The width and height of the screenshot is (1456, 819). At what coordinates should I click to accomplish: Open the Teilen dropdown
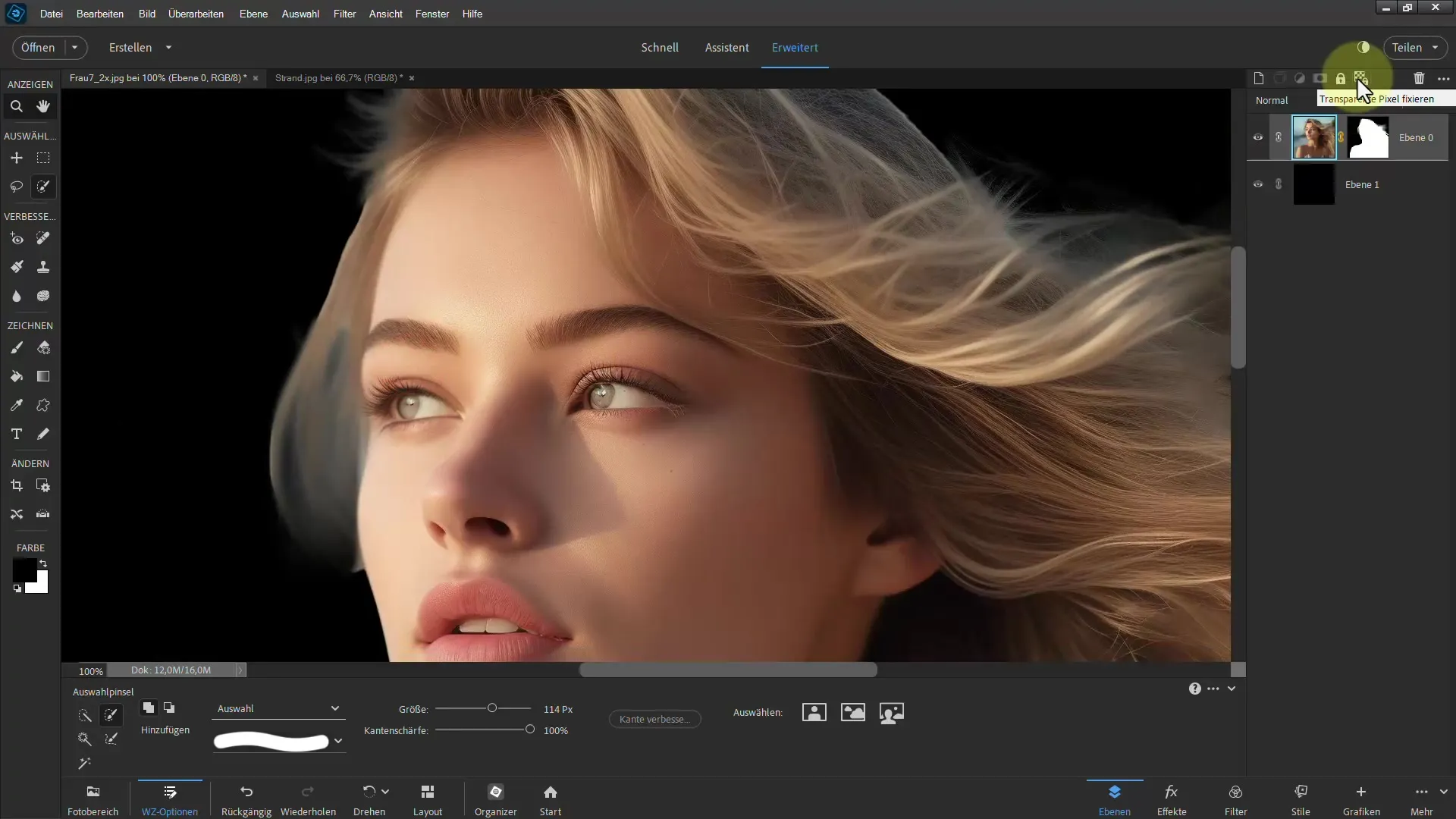coord(1435,47)
